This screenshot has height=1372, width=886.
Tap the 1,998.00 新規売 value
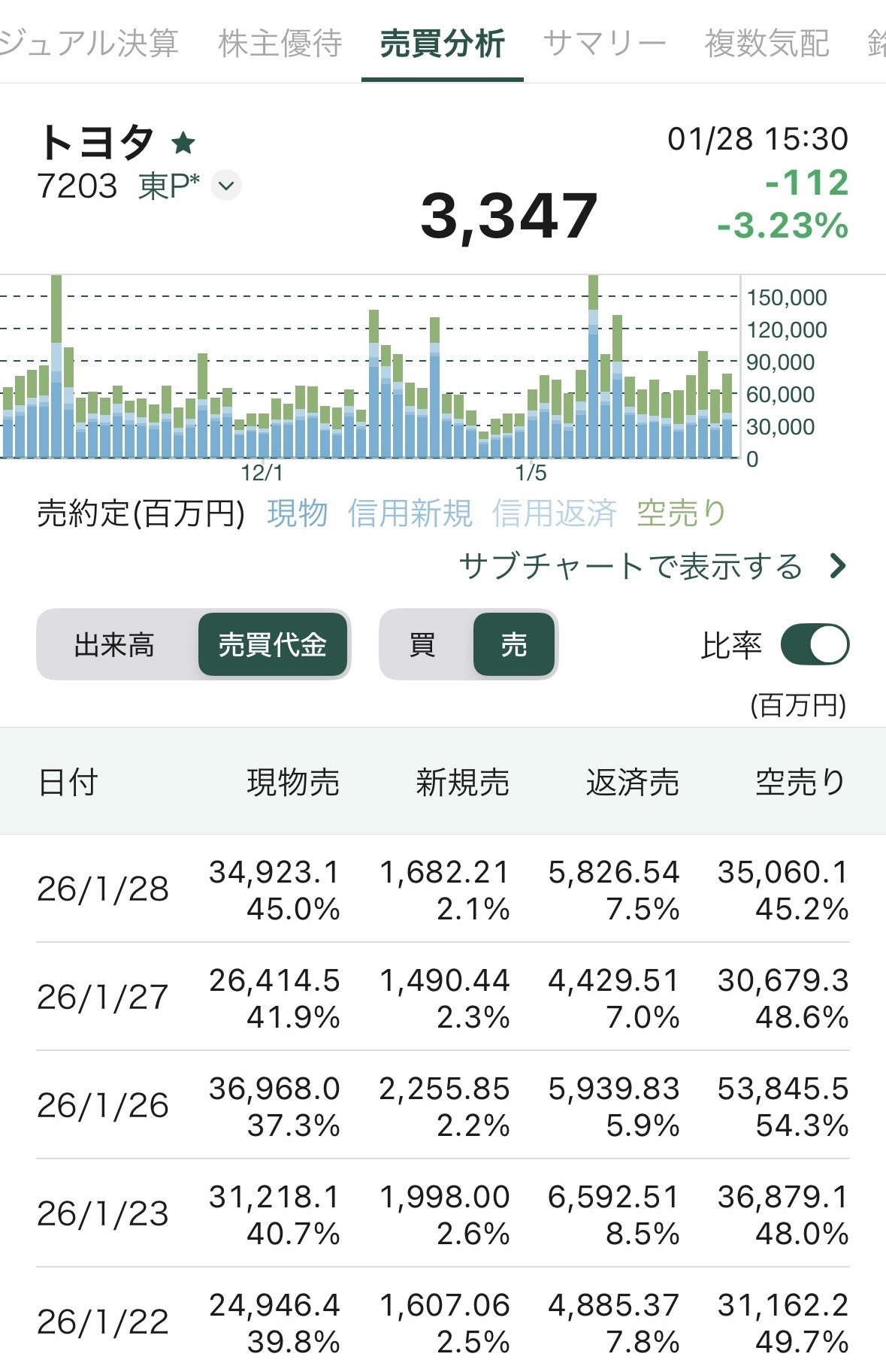[x=444, y=1197]
